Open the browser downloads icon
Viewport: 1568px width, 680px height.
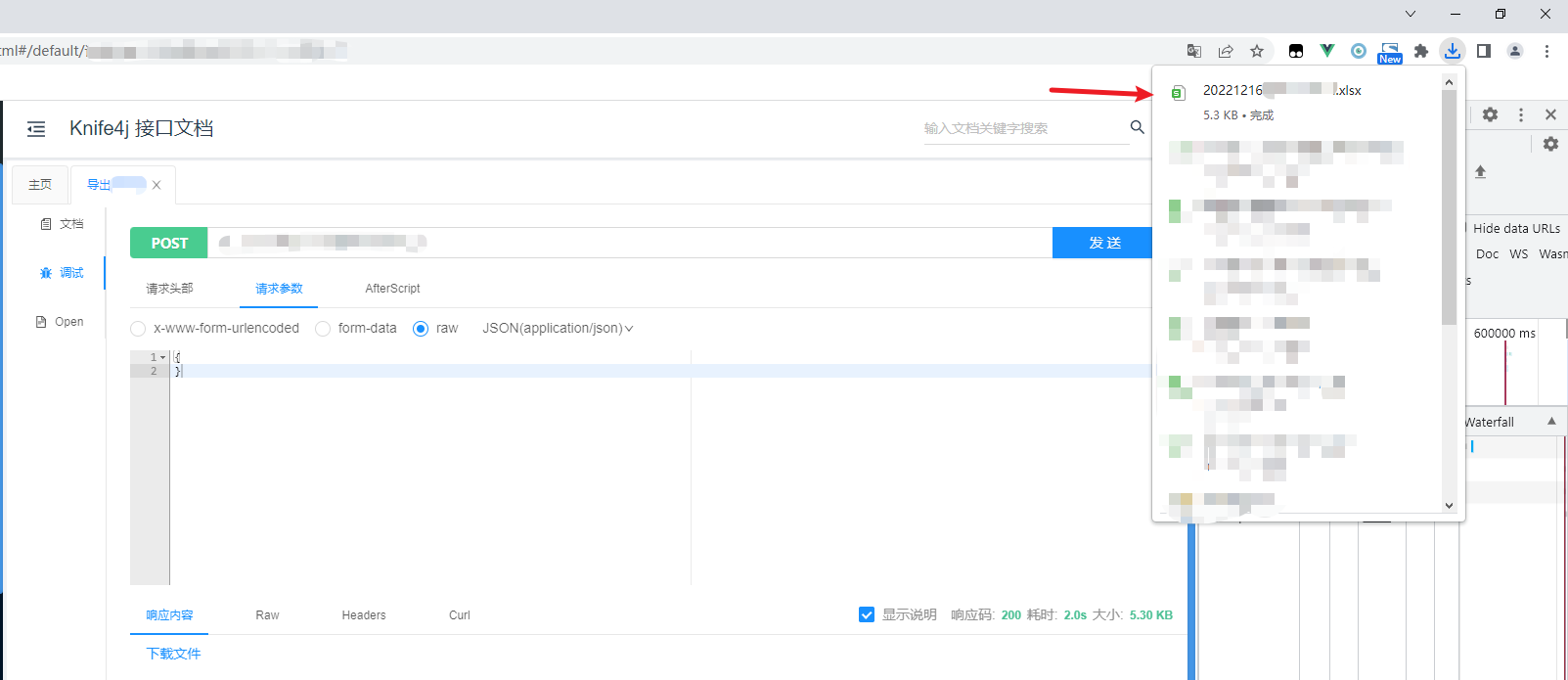pyautogui.click(x=1453, y=51)
